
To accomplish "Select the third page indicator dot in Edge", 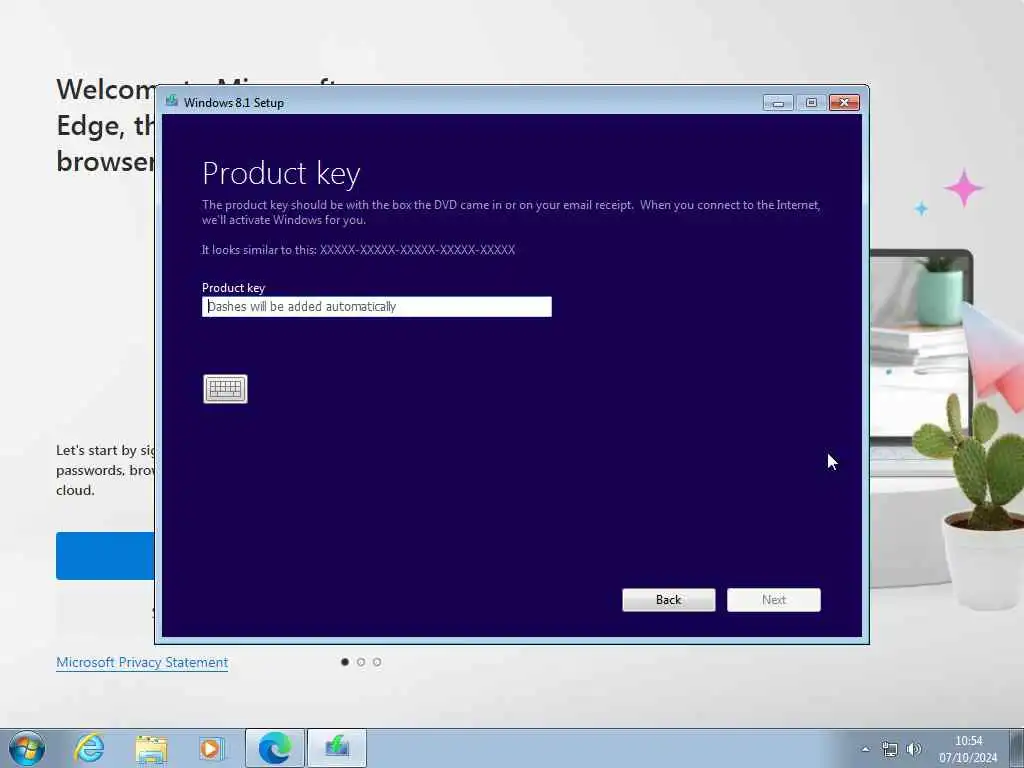I will point(377,662).
